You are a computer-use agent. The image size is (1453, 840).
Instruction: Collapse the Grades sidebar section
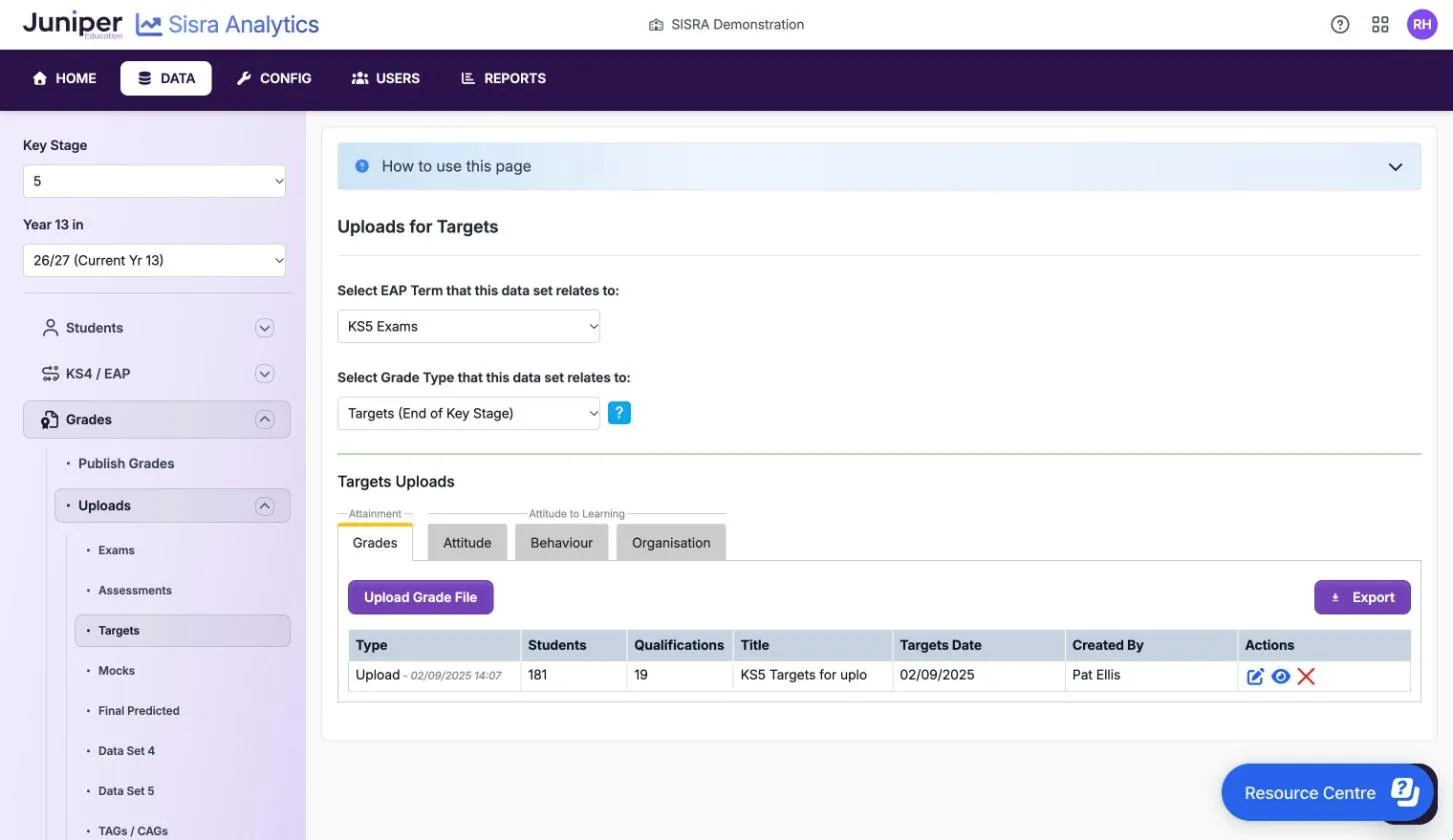[157, 420]
